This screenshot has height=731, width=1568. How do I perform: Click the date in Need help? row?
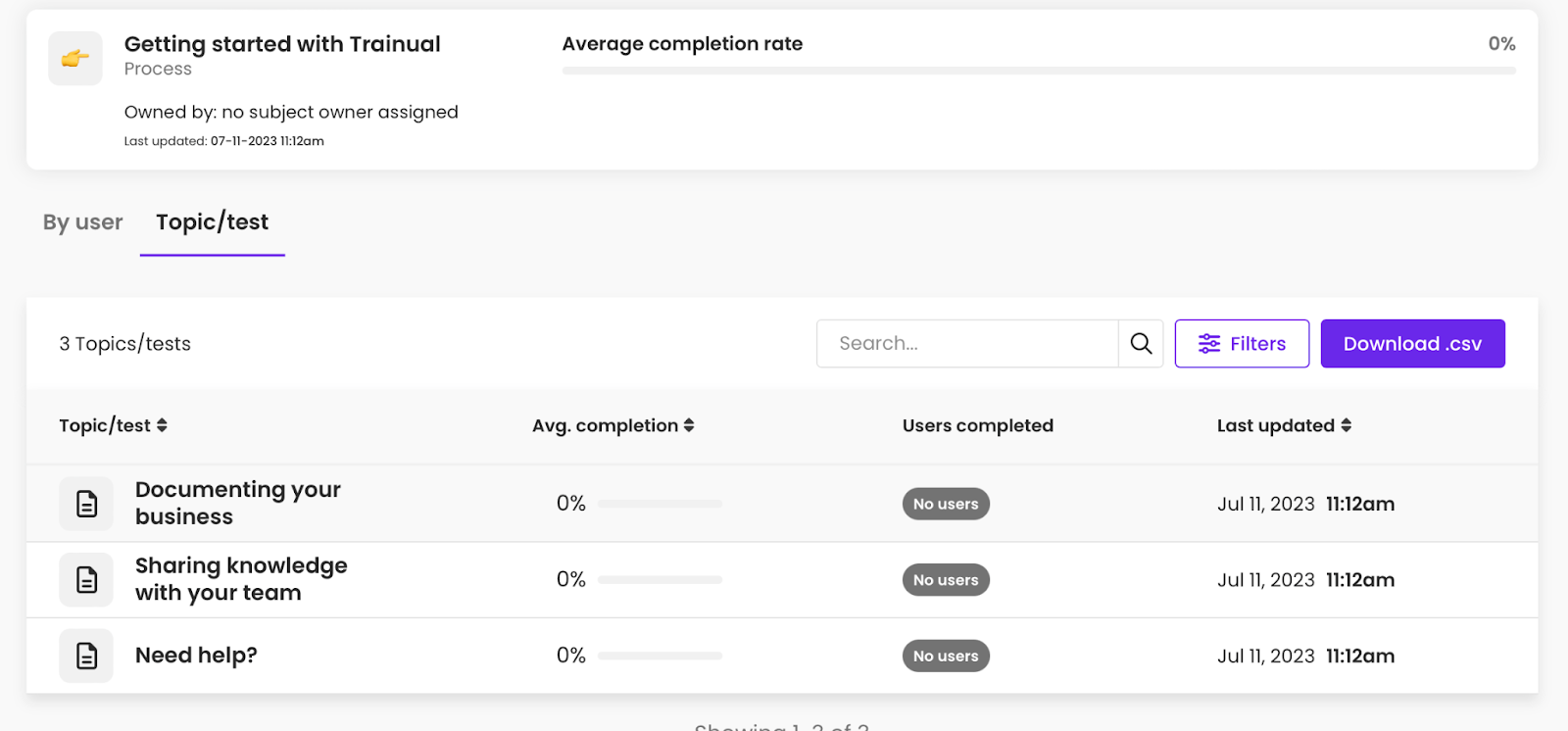[1305, 656]
